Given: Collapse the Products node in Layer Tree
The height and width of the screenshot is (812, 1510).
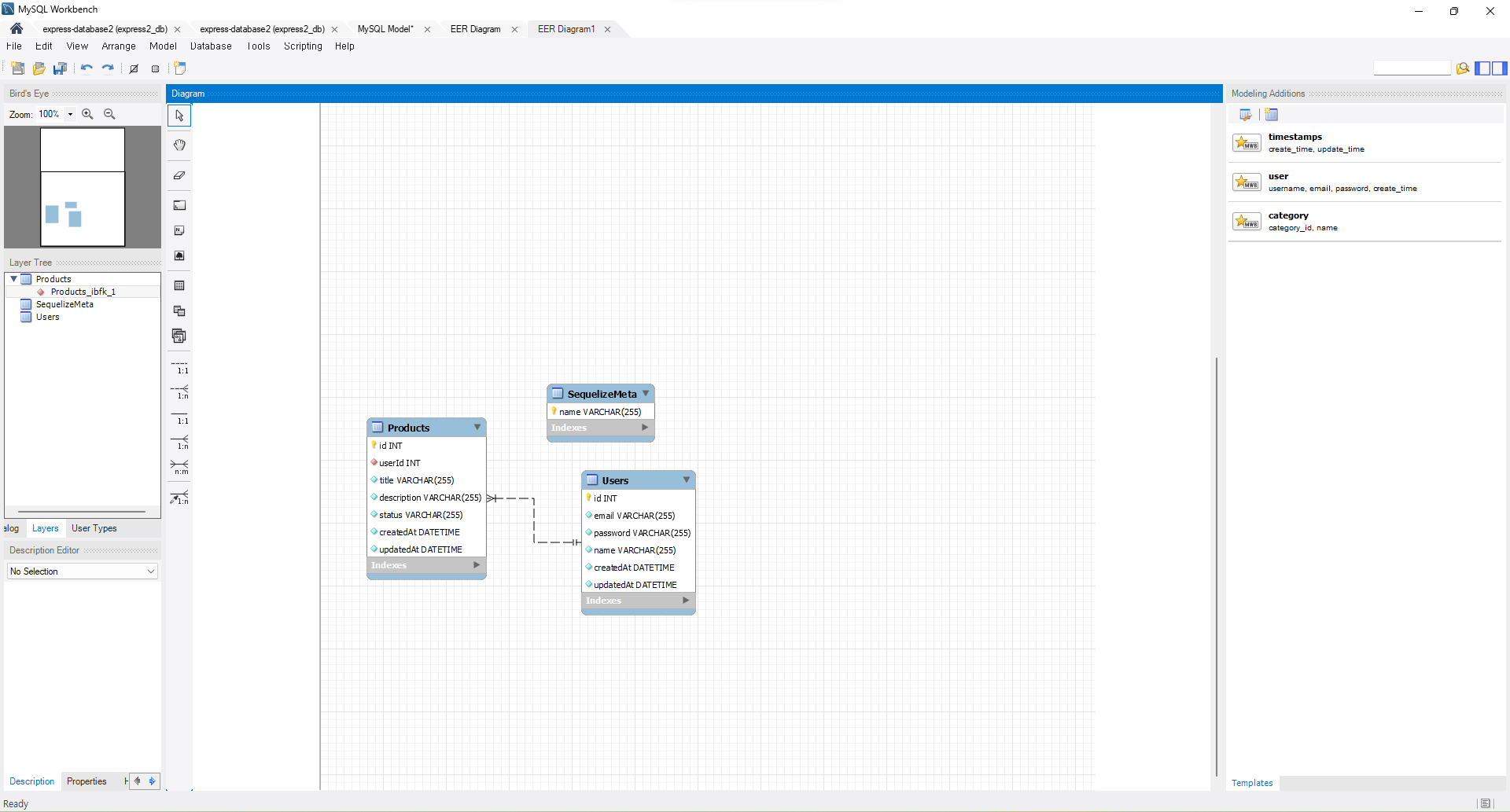Looking at the screenshot, I should [13, 279].
